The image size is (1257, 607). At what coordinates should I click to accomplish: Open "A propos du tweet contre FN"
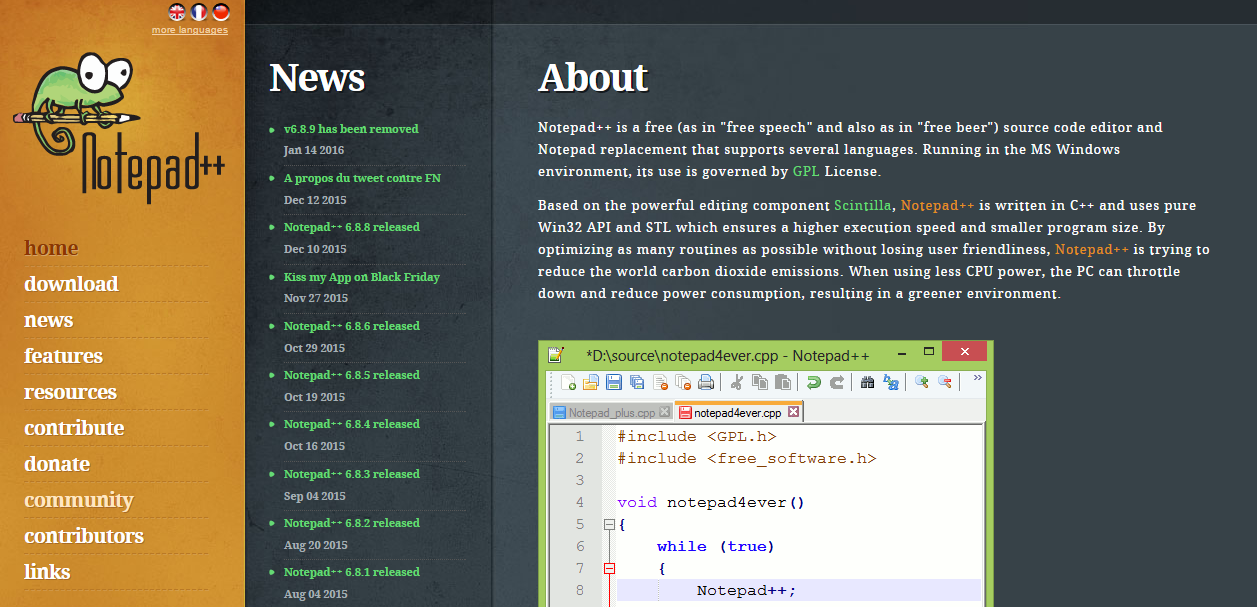pyautogui.click(x=362, y=178)
